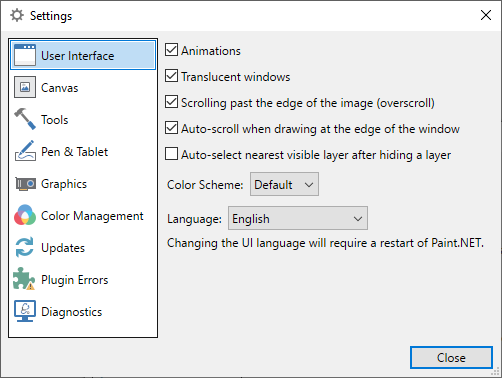Click the Graphics card icon
The image size is (502, 378).
[x=25, y=184]
